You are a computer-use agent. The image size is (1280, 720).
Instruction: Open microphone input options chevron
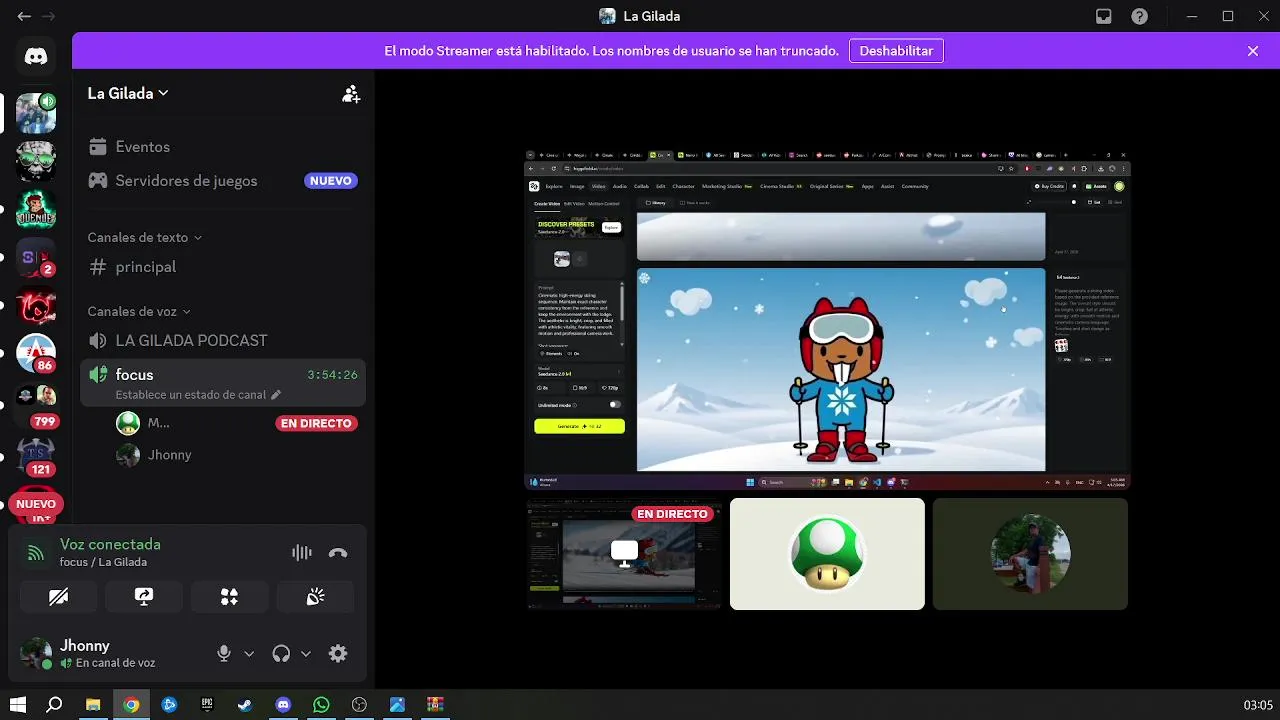pos(249,653)
